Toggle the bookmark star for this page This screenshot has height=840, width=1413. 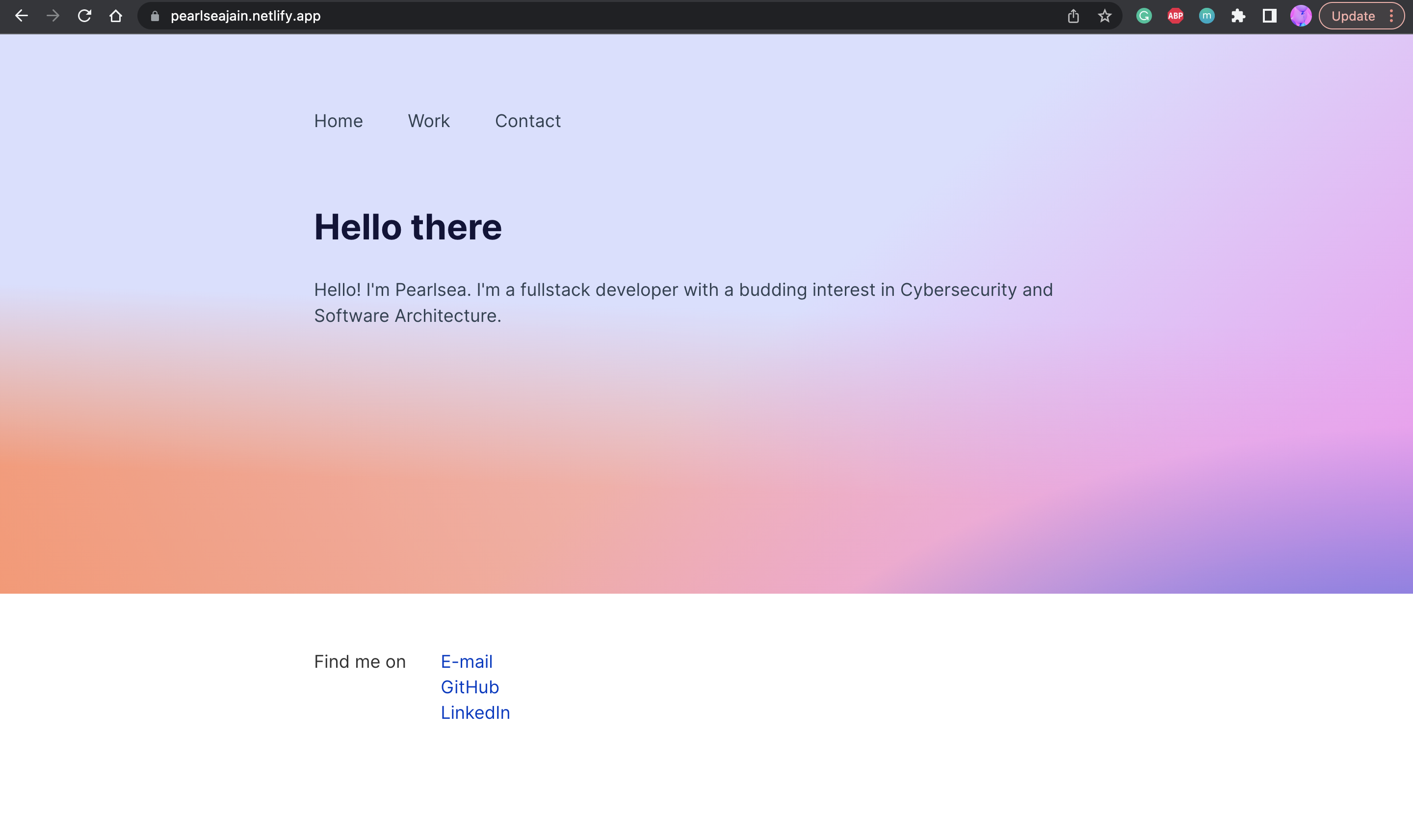[x=1103, y=16]
